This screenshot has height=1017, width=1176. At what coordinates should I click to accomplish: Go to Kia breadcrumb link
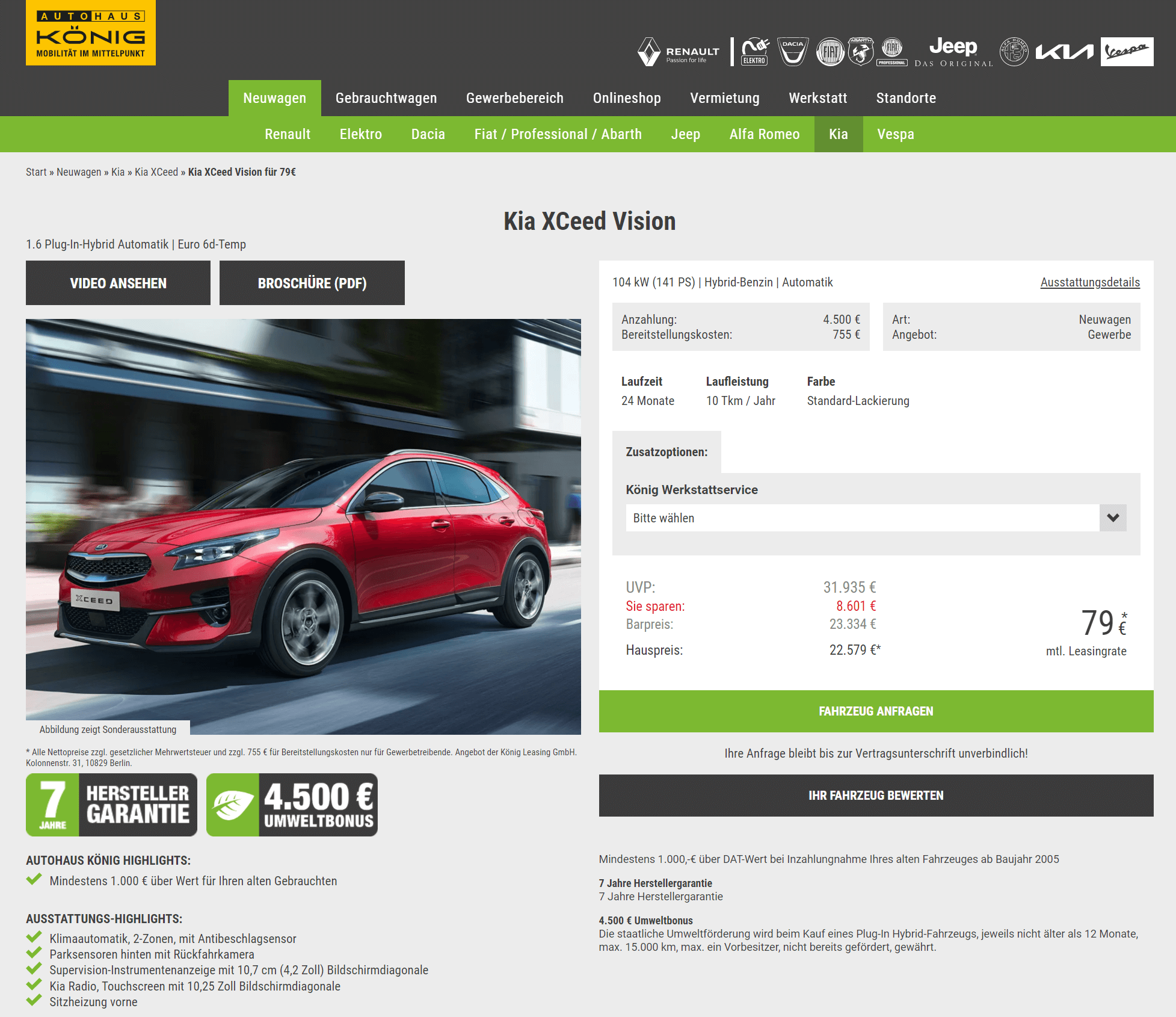pos(118,172)
